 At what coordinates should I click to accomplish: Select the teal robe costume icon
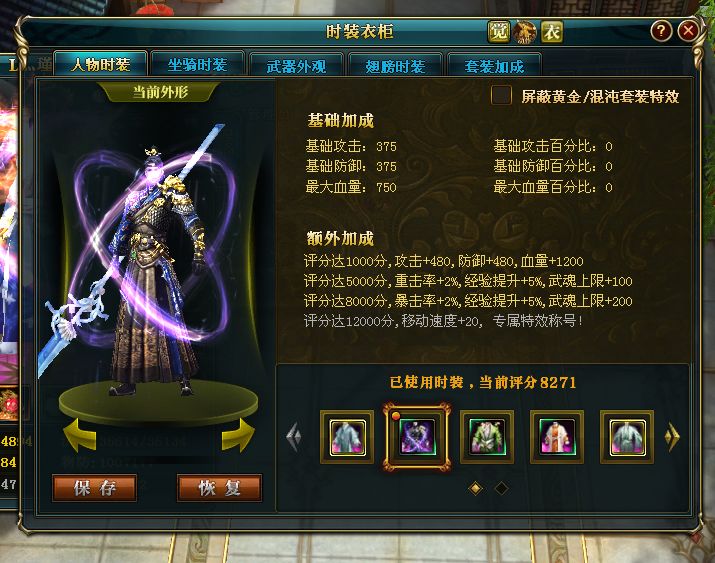tap(627, 437)
